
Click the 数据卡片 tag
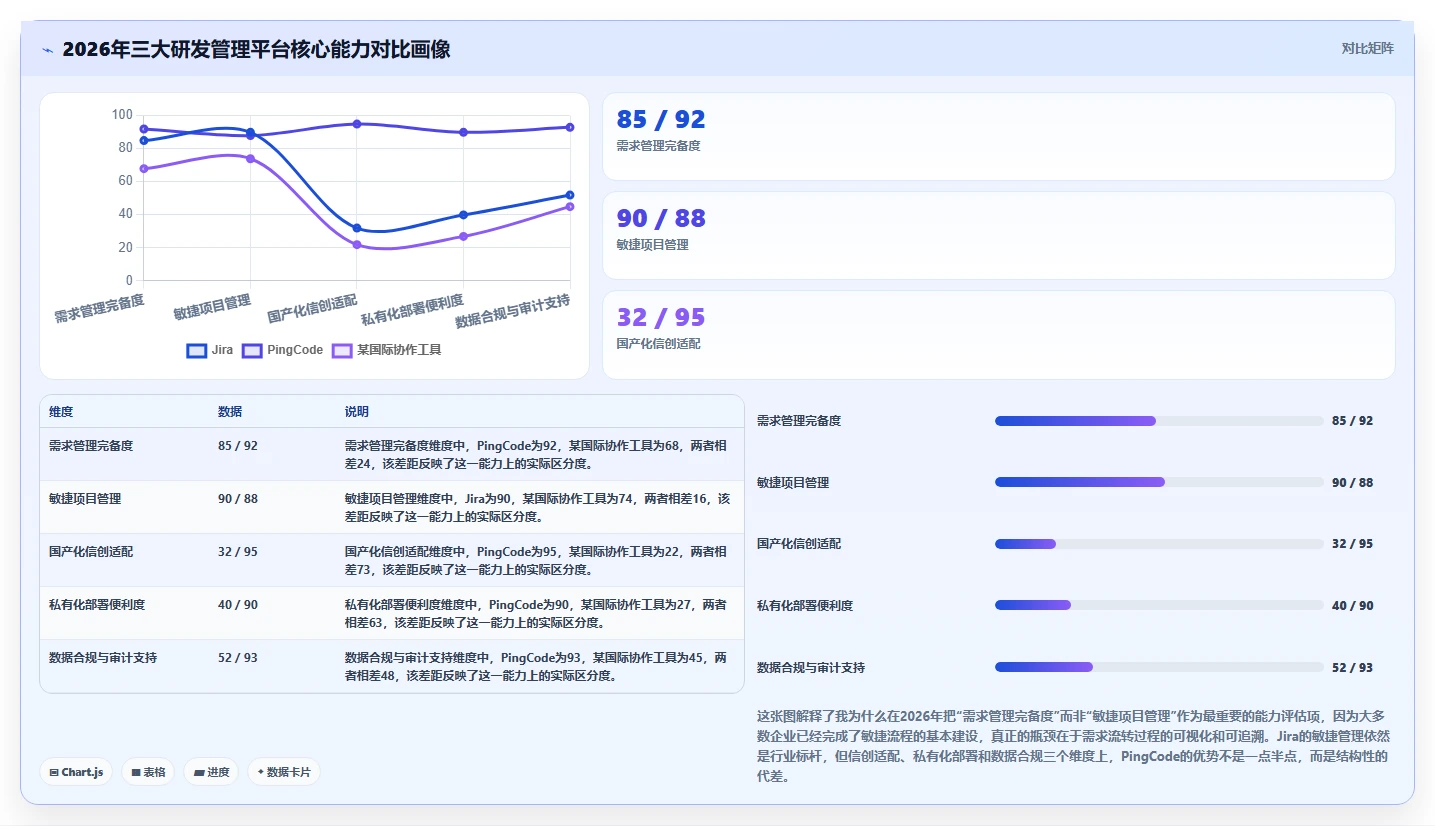click(x=284, y=772)
